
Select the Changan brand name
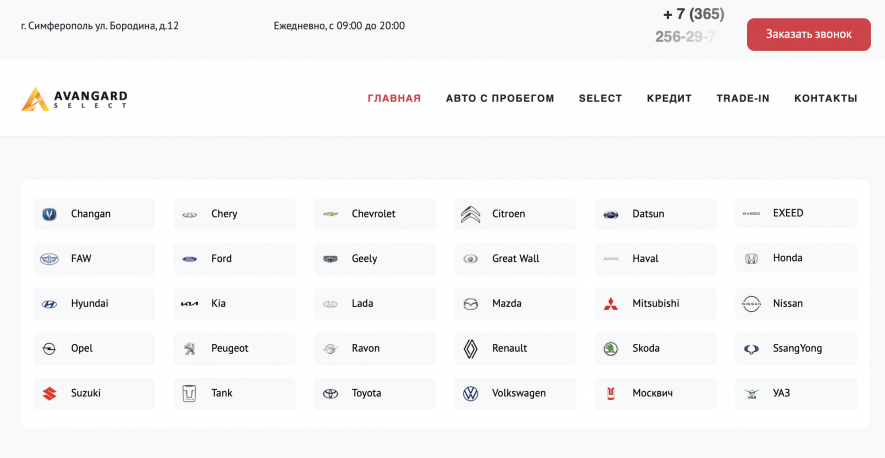point(91,214)
